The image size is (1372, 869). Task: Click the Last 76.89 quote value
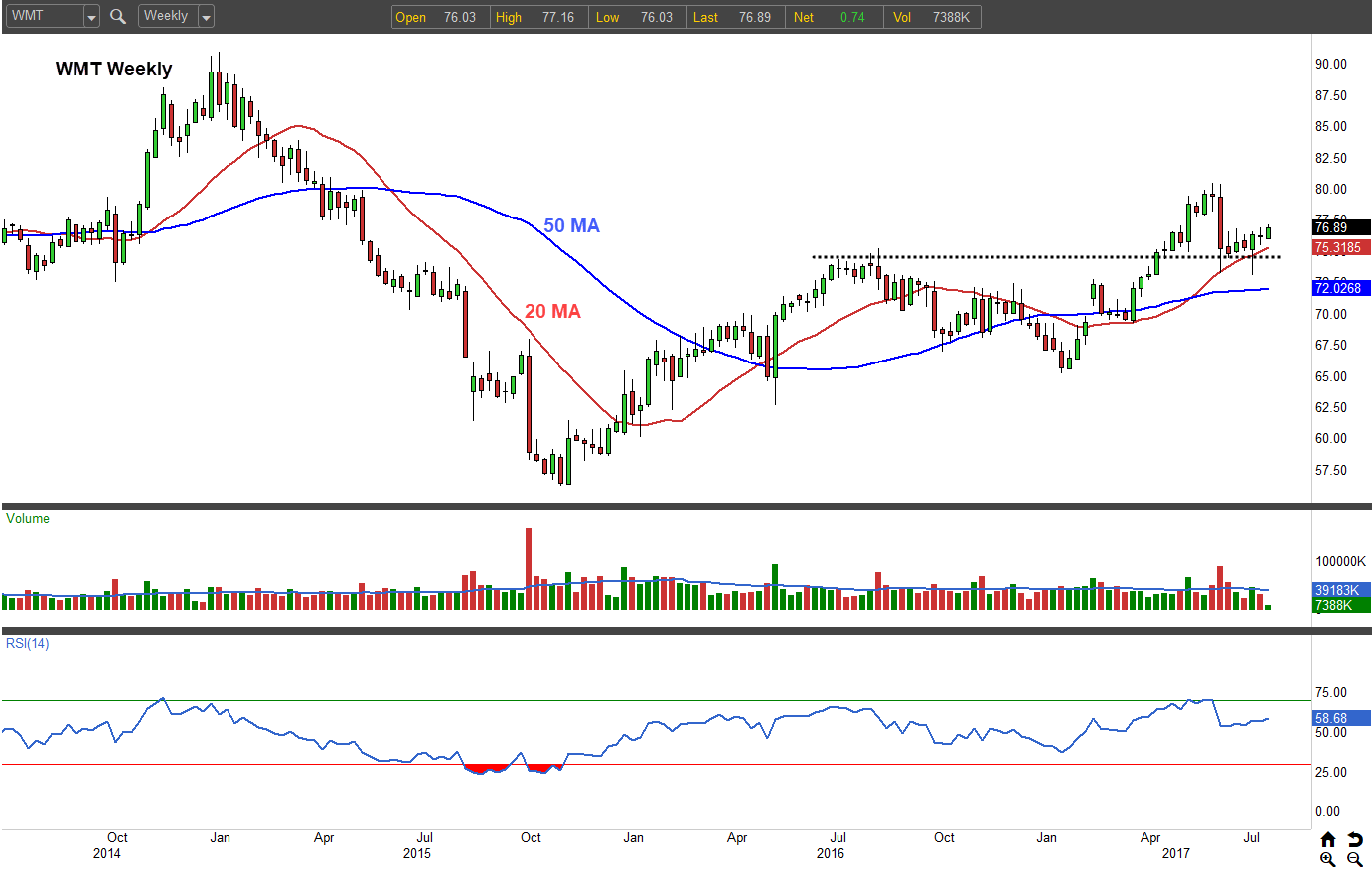tap(736, 17)
